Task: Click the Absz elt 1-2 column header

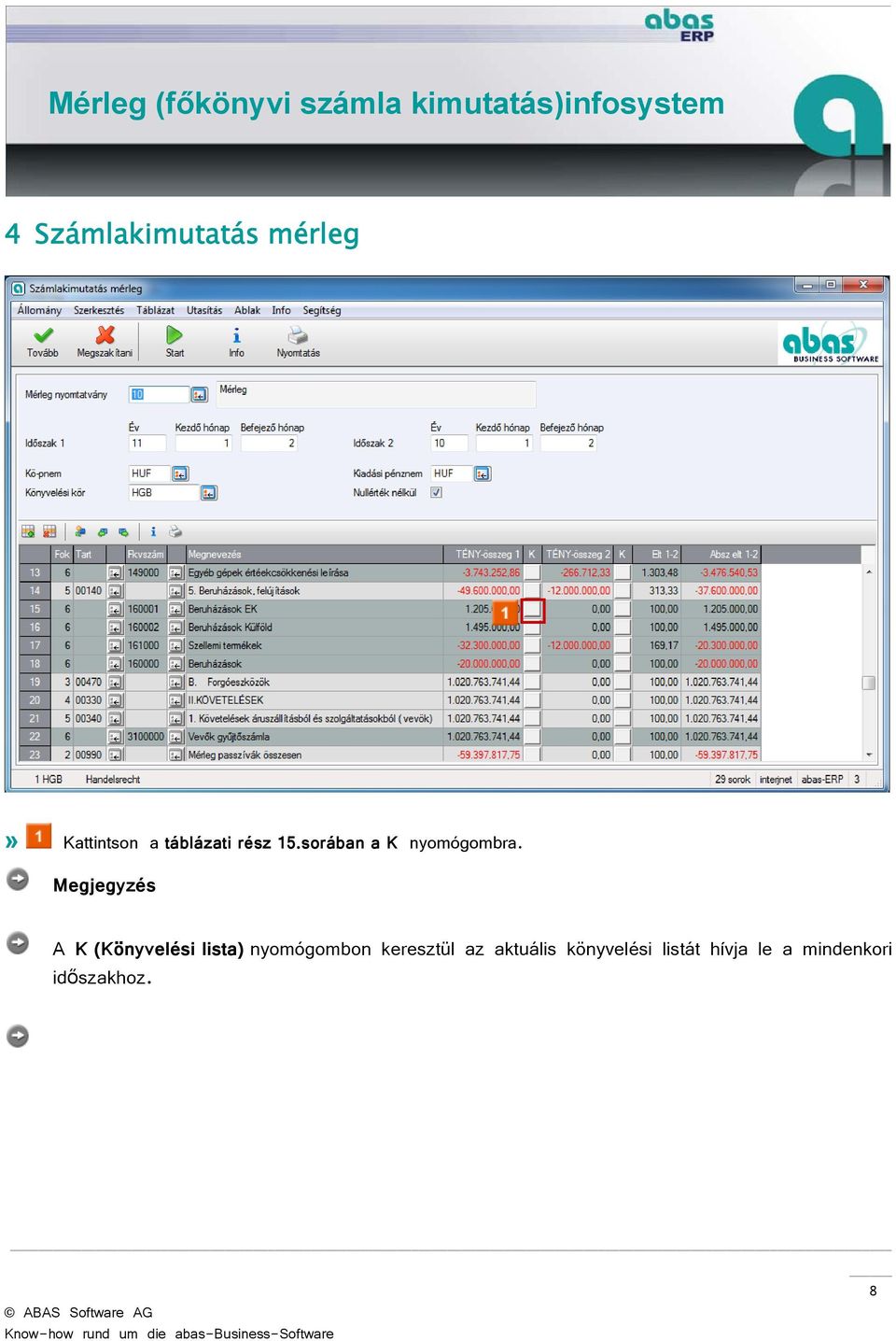Action: [723, 554]
